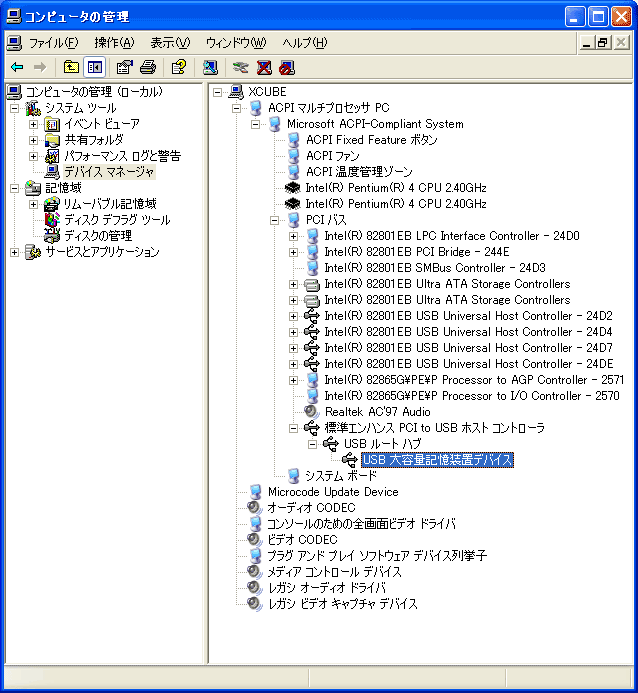
Task: Expand the USB Universal Host Controller - 24D2 node
Action: click(293, 316)
